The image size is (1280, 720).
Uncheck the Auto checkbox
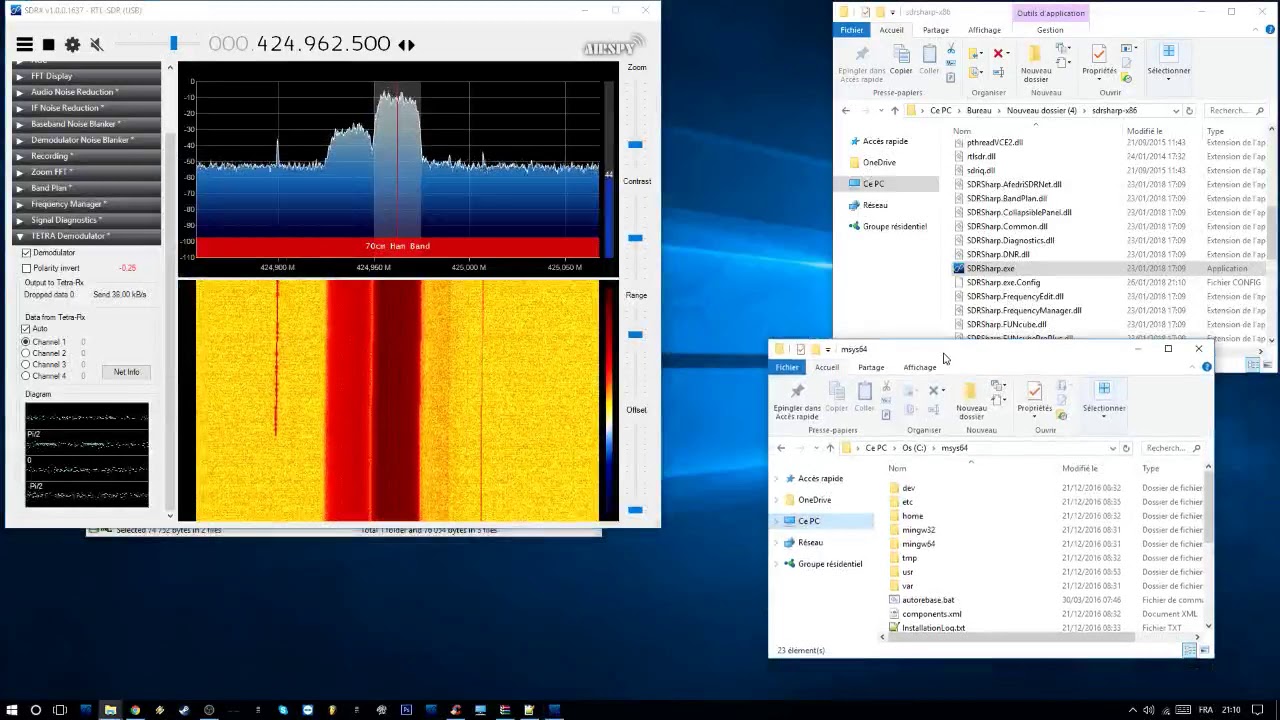coord(26,329)
